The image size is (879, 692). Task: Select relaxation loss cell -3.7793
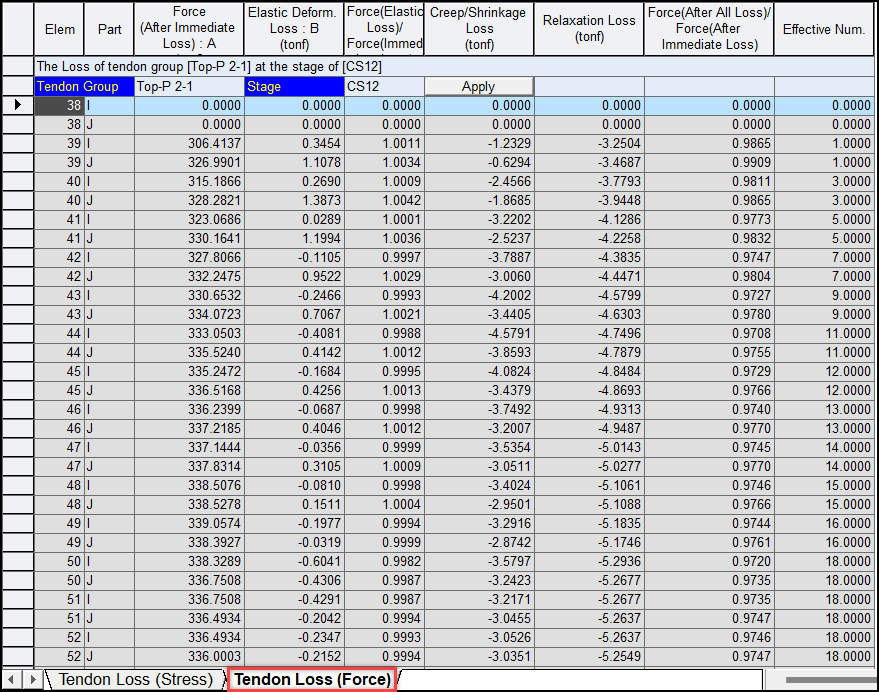(x=589, y=181)
